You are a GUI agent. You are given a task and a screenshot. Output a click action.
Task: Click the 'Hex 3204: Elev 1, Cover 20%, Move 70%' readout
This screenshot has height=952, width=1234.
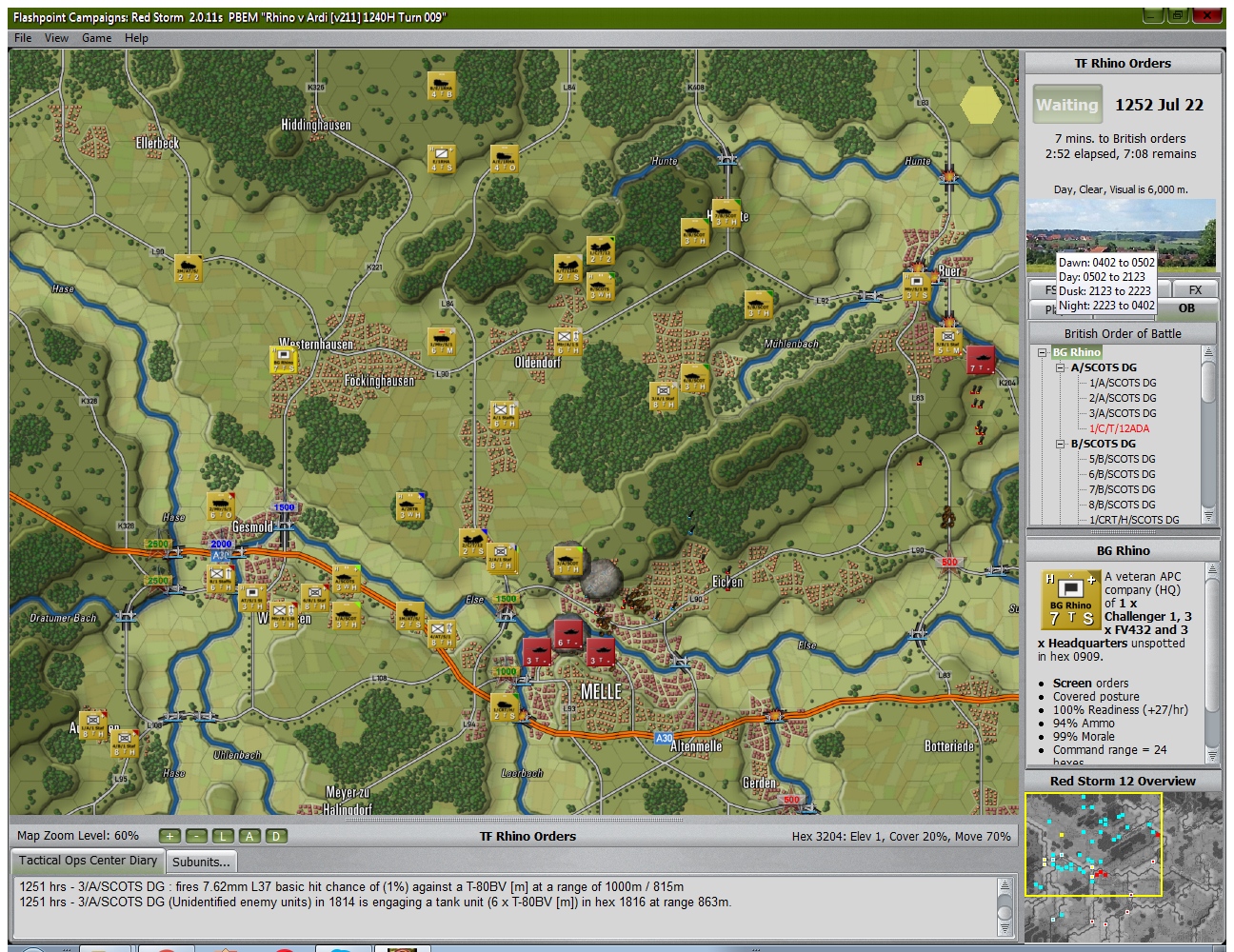[x=902, y=837]
